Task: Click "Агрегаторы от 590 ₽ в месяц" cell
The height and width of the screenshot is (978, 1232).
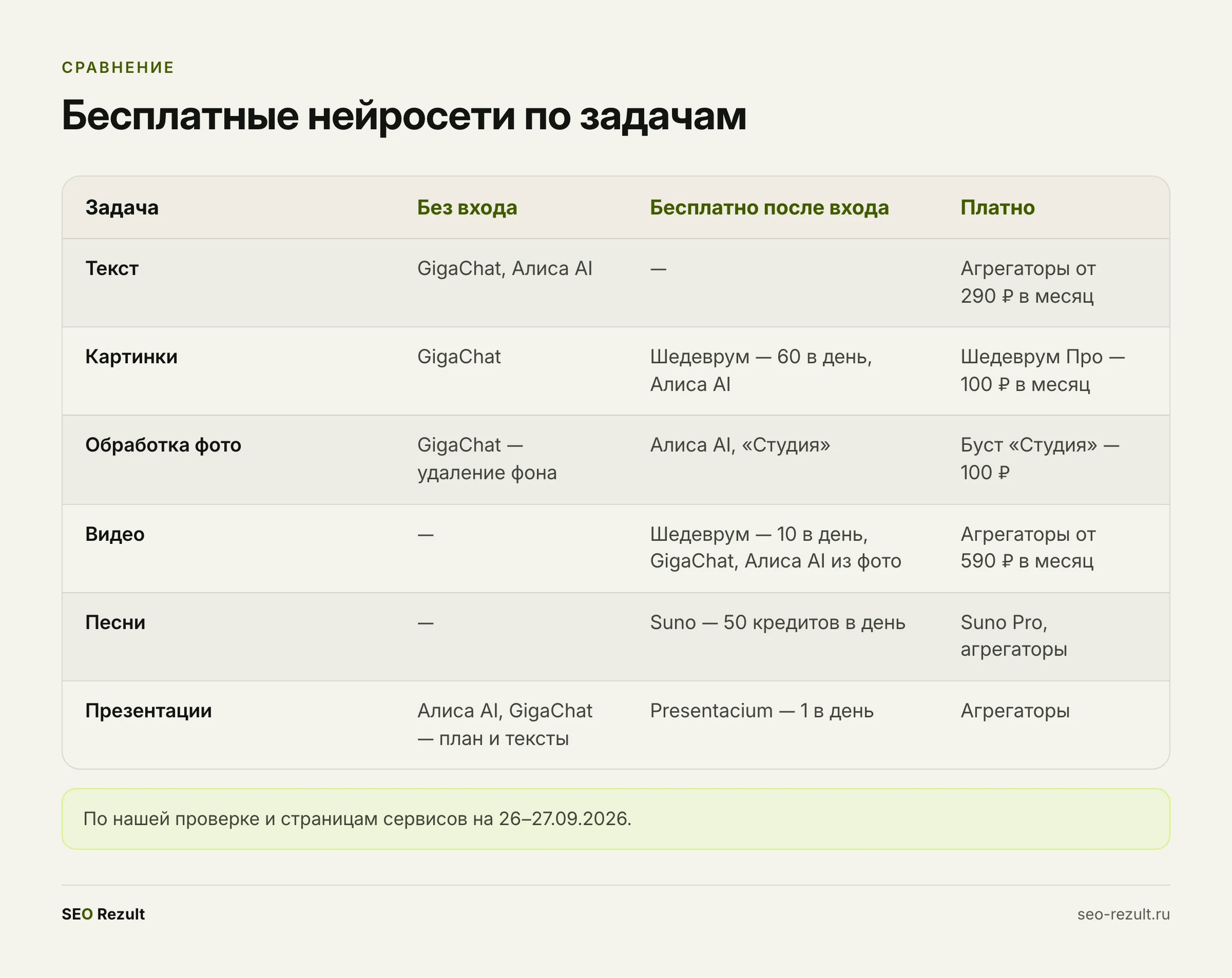Action: coord(1027,547)
